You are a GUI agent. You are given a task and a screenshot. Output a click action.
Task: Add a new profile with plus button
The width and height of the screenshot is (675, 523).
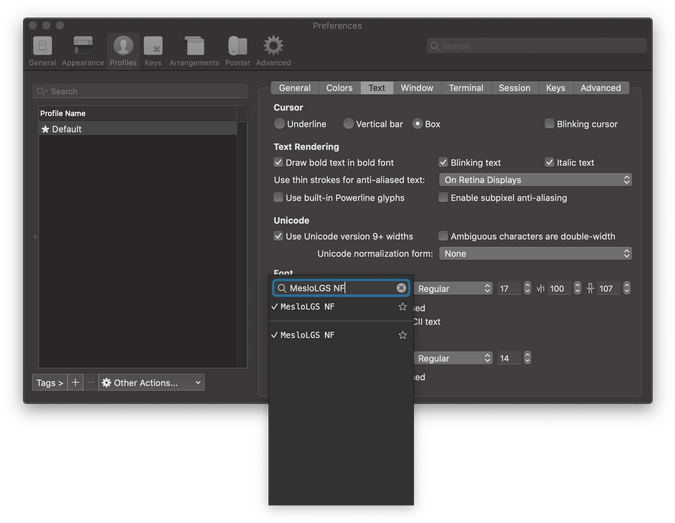tap(75, 383)
